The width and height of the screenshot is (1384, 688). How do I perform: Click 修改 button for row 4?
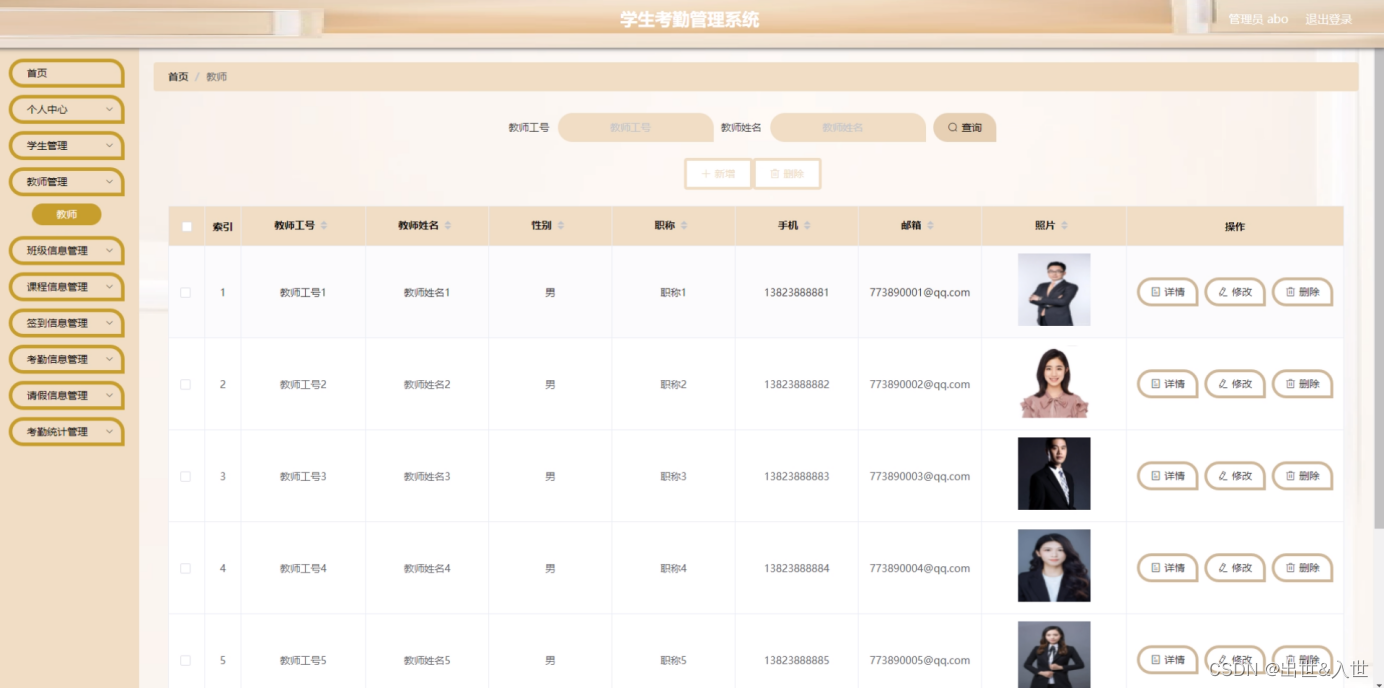pyautogui.click(x=1235, y=568)
